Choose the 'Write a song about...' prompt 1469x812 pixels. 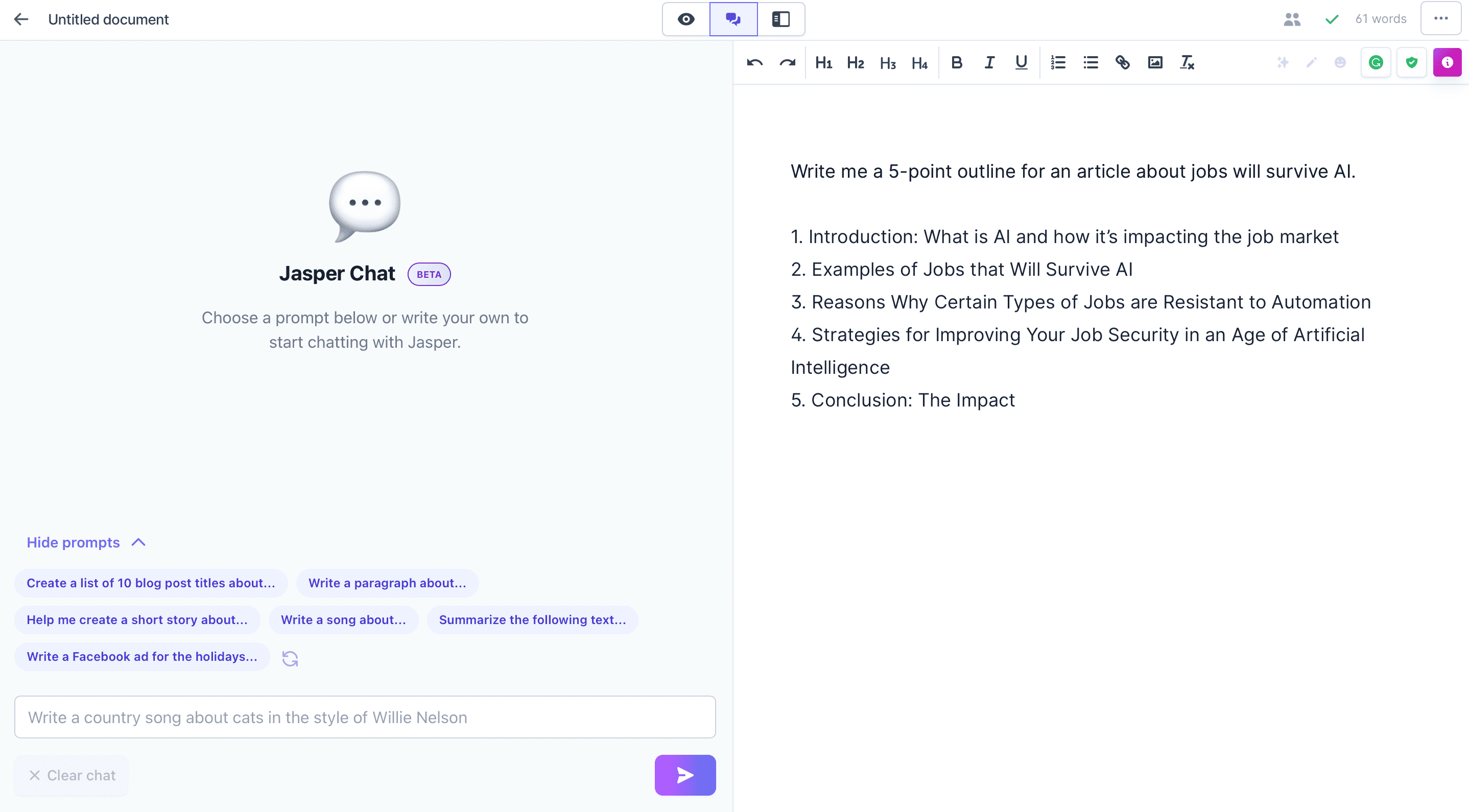point(343,620)
